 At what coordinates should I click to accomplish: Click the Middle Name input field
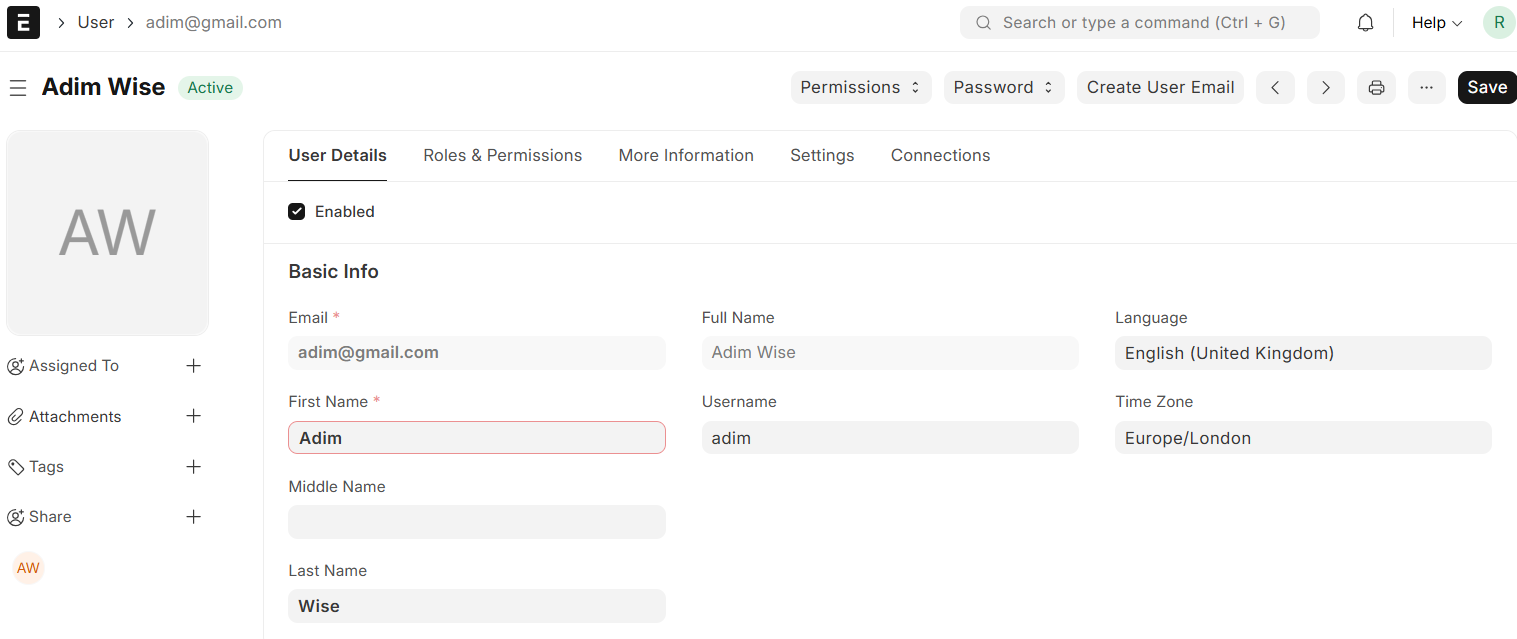tap(477, 522)
